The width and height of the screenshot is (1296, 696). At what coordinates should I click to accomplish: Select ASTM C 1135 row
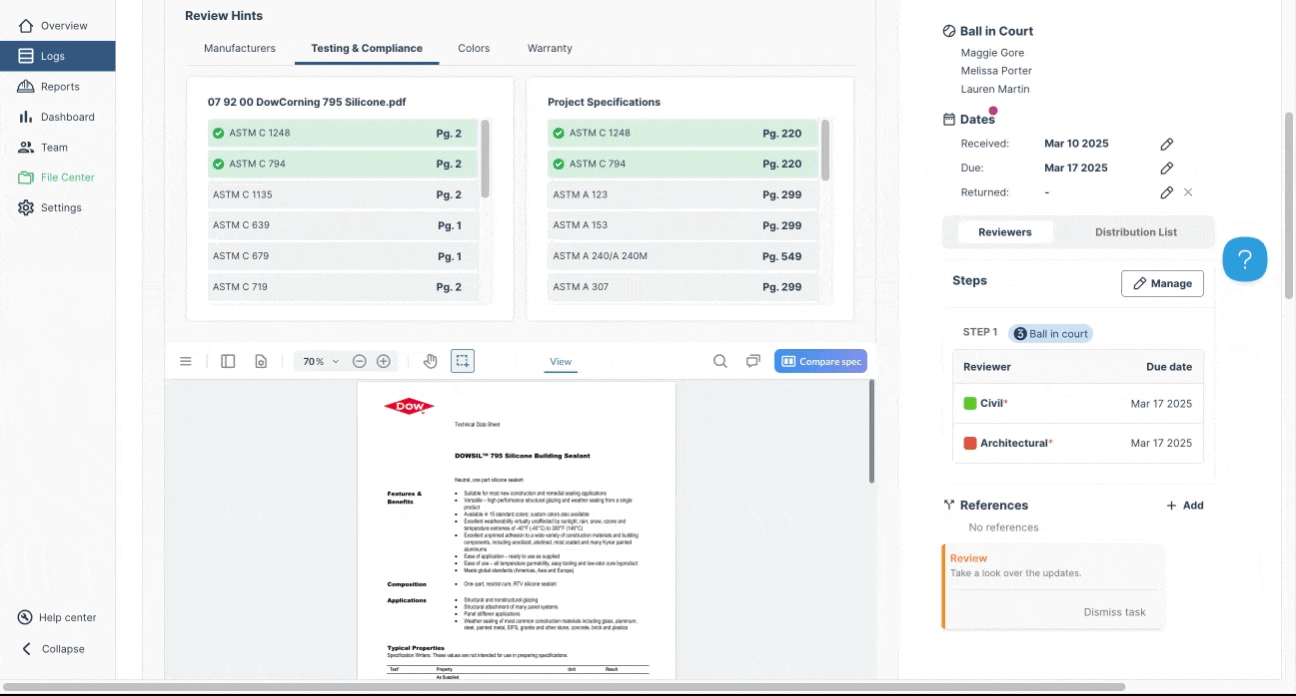coord(342,195)
